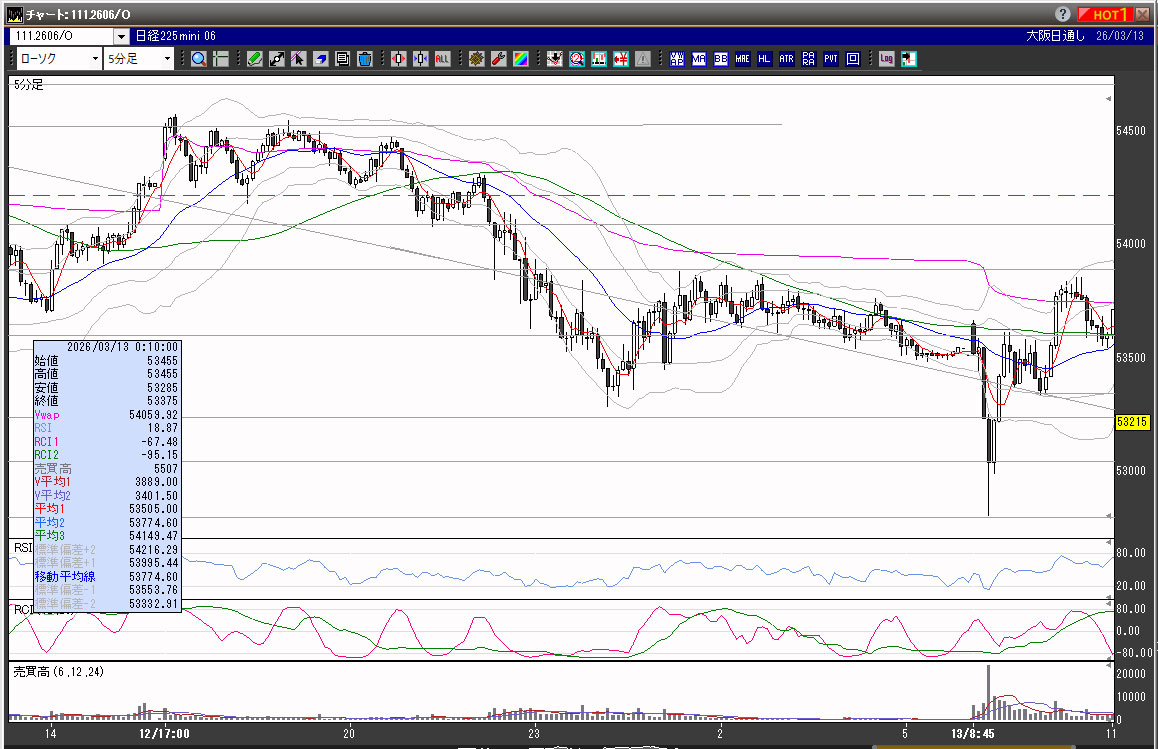
Task: Toggle the Log scale button
Action: 886,59
